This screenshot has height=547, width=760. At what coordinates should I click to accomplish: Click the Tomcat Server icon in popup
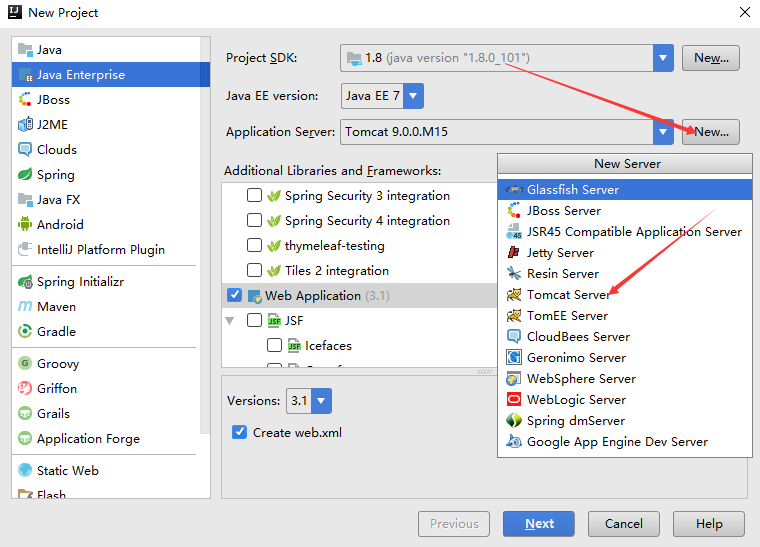(514, 295)
